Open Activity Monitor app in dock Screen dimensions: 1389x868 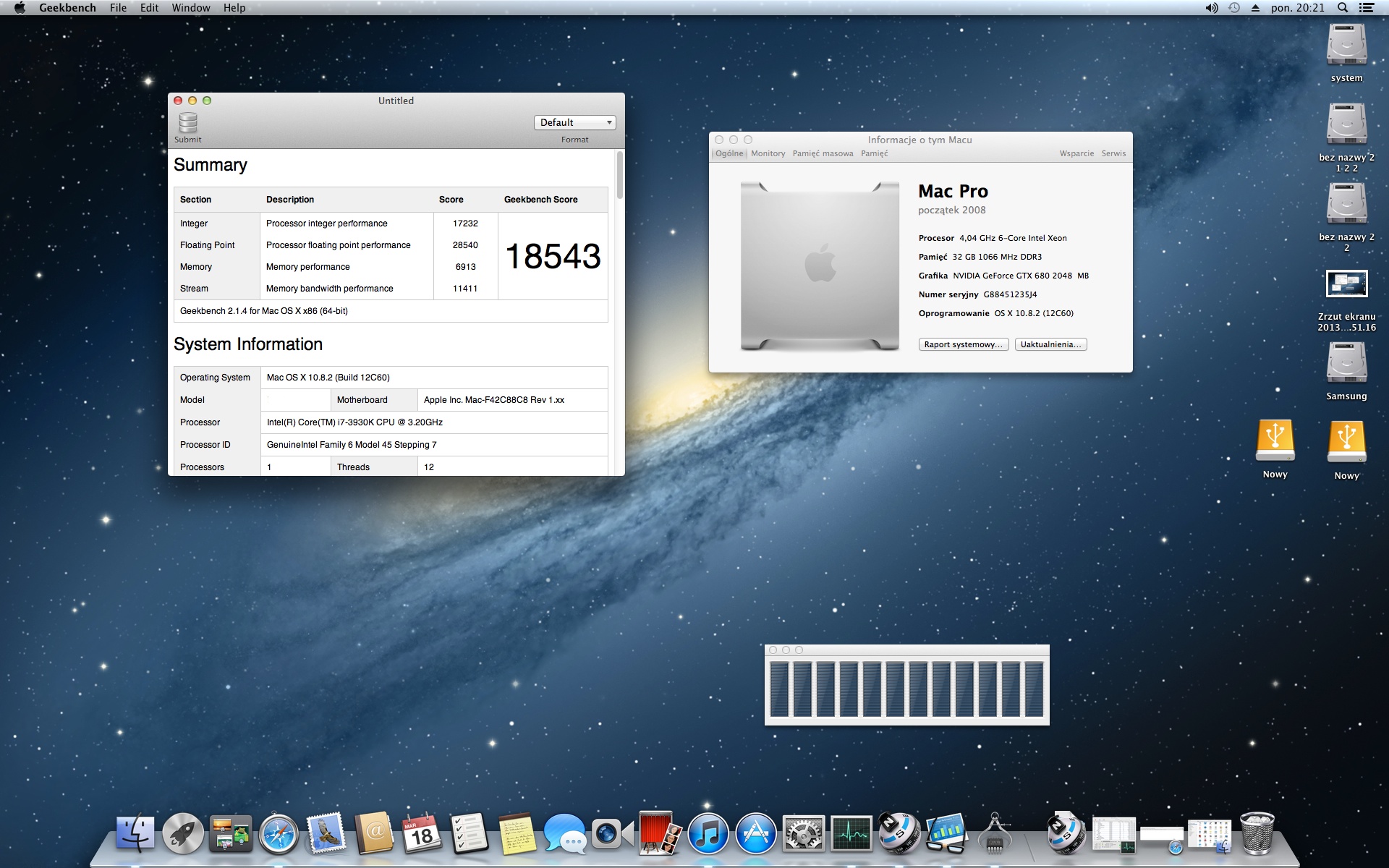tap(851, 834)
